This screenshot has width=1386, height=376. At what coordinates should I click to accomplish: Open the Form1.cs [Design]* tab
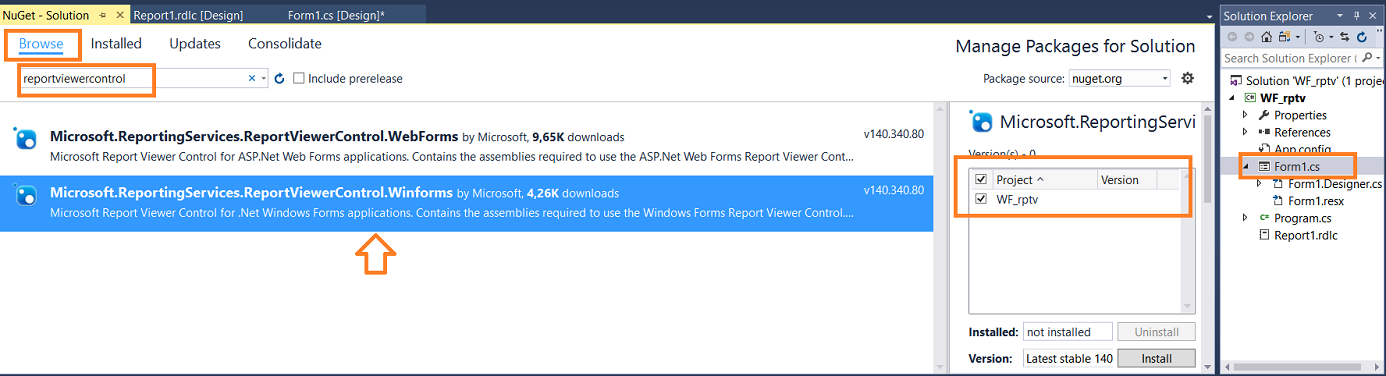coord(336,16)
